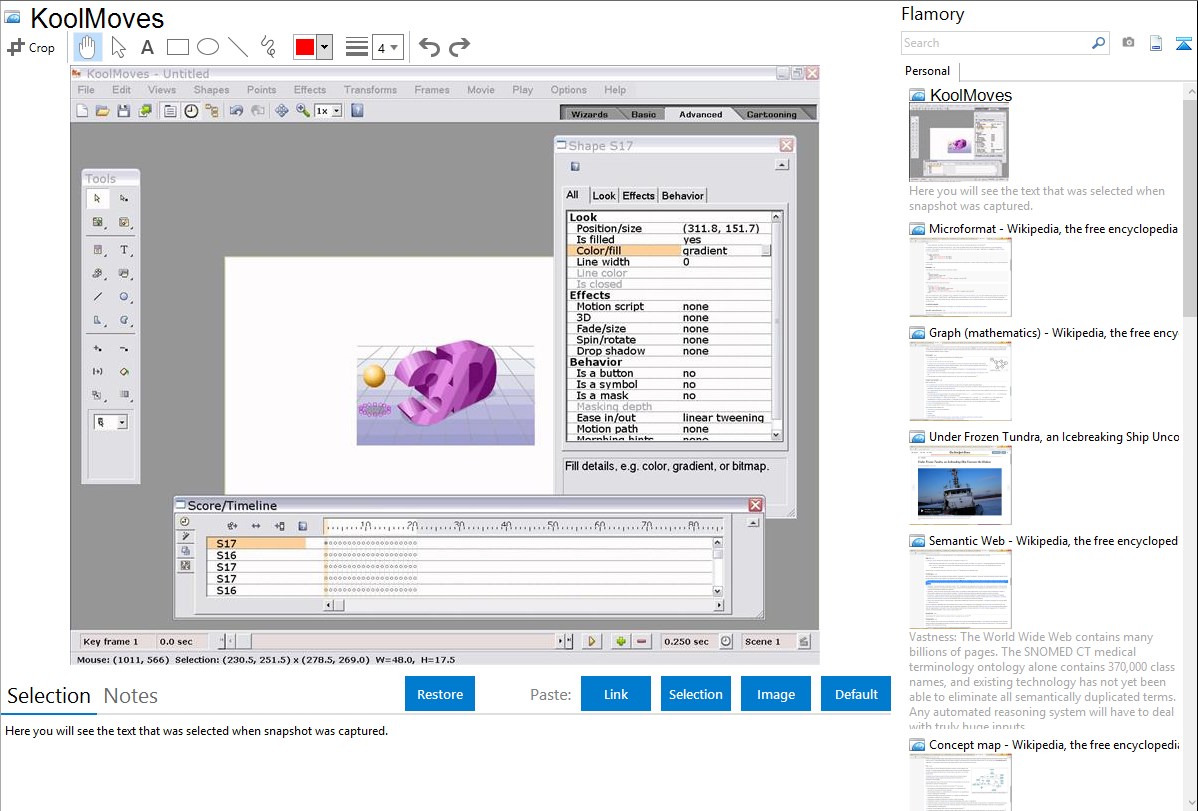Screen dimensions: 1198x811
Task: Select the Color/fill property row
Action: click(x=669, y=251)
